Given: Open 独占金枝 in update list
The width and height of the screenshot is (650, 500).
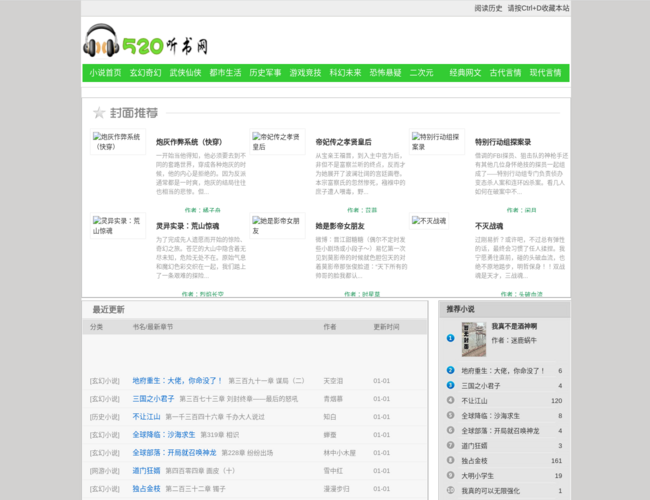Looking at the screenshot, I should 146,489.
